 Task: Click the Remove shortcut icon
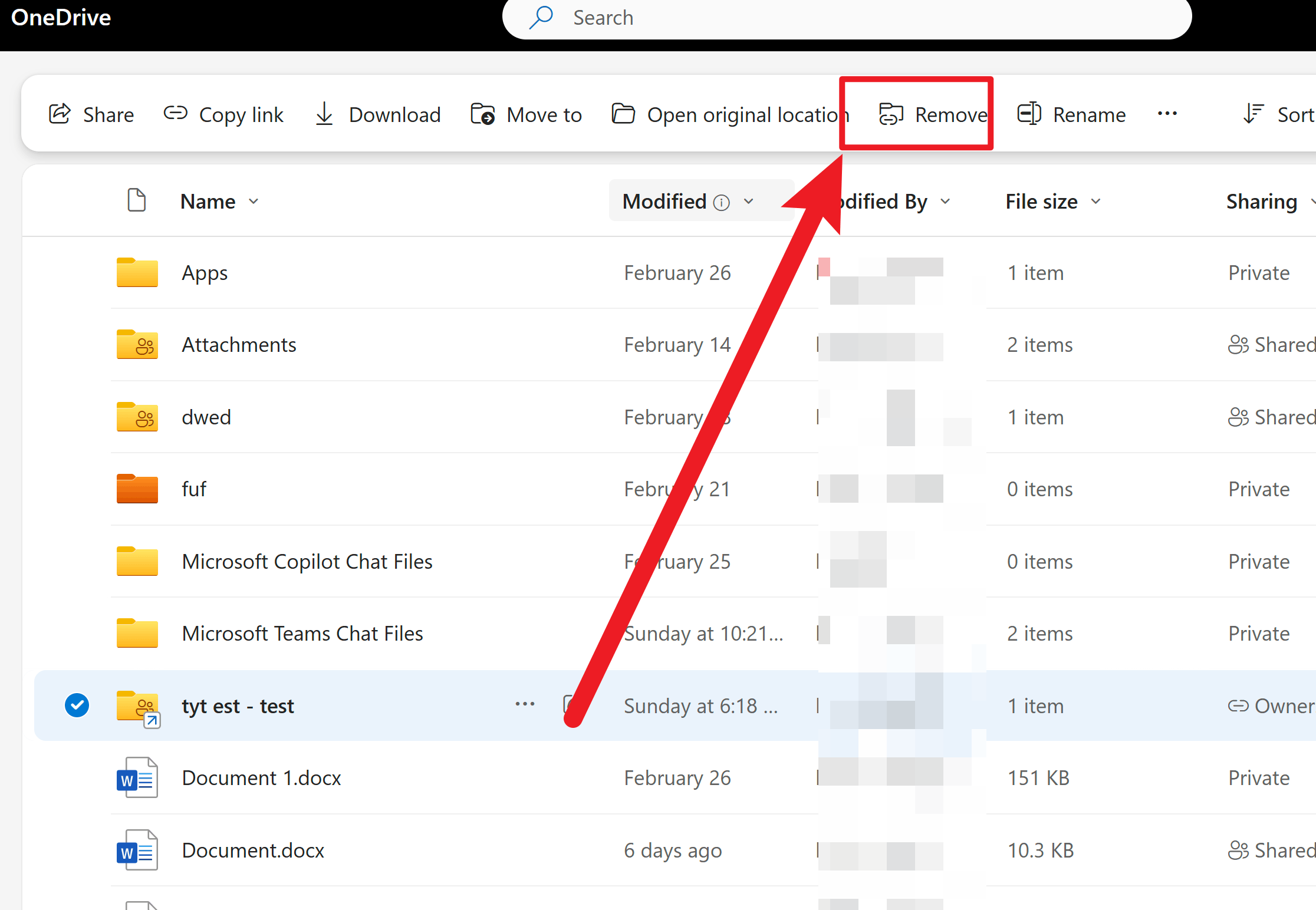tap(891, 114)
